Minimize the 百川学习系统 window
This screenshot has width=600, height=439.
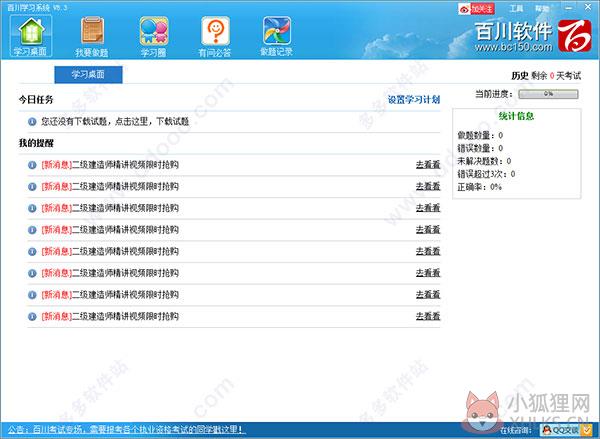[569, 8]
